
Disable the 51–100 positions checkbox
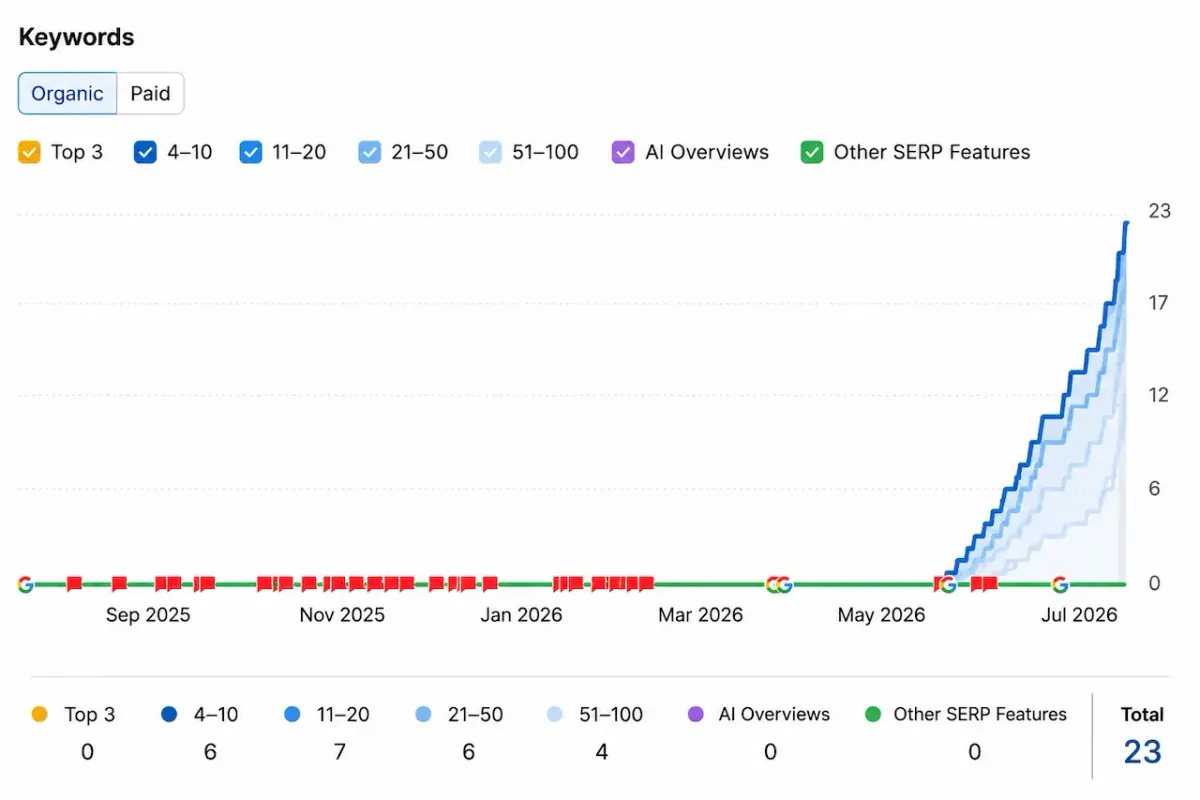tap(490, 153)
